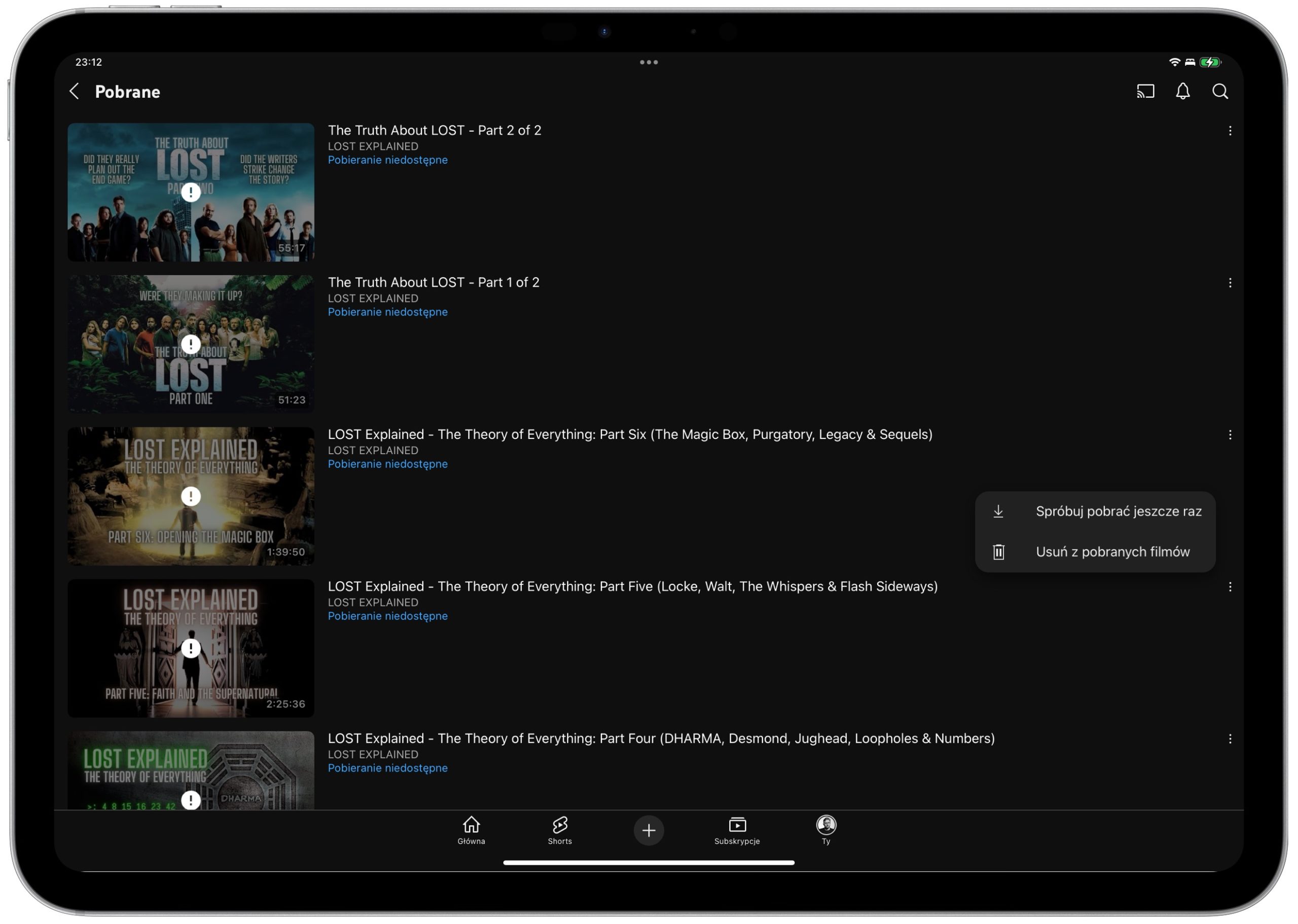This screenshot has width=1298, height=924.
Task: Open the Ty profile tab
Action: pyautogui.click(x=825, y=830)
